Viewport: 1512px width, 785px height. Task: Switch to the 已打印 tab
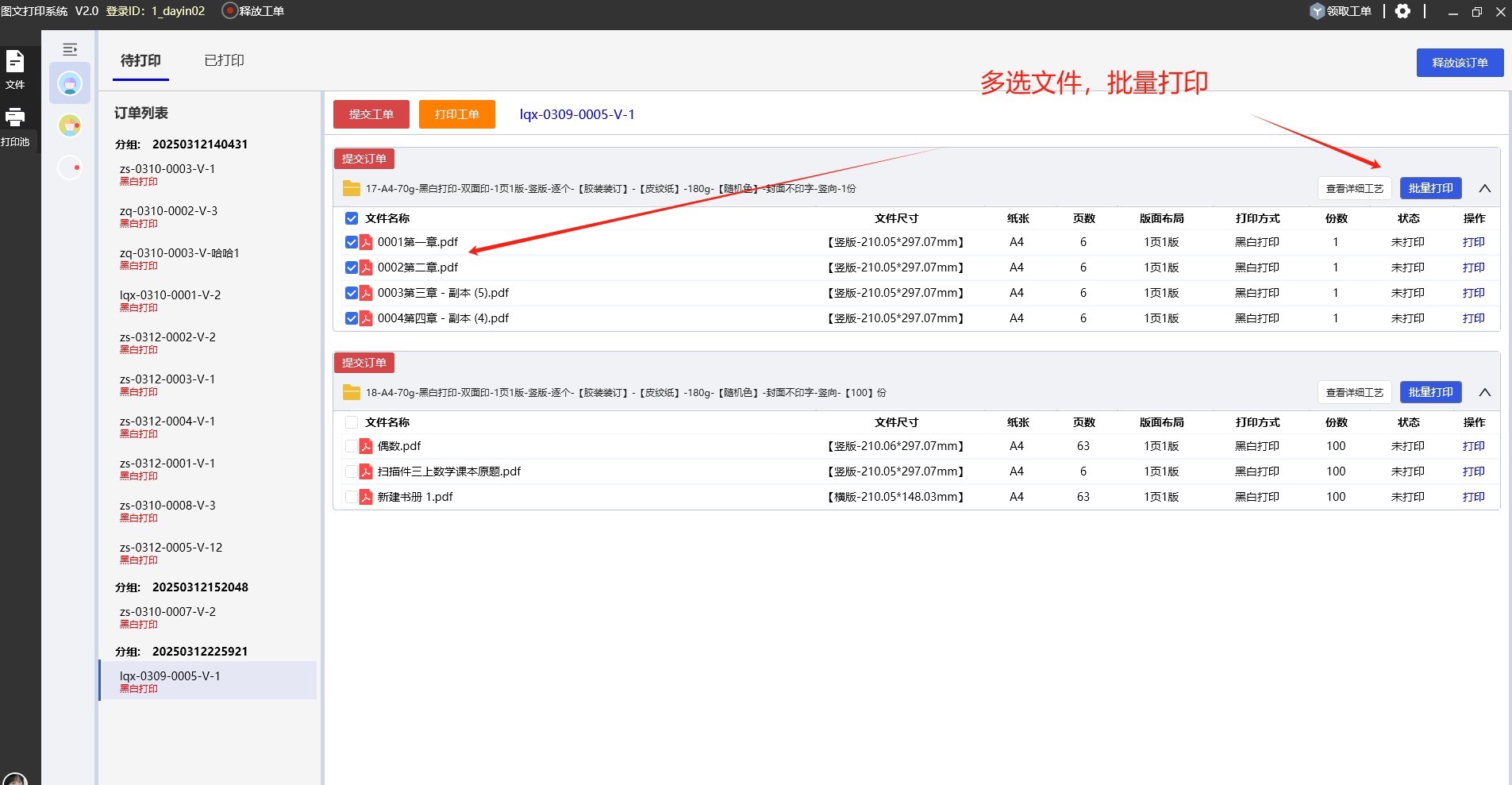pyautogui.click(x=224, y=60)
